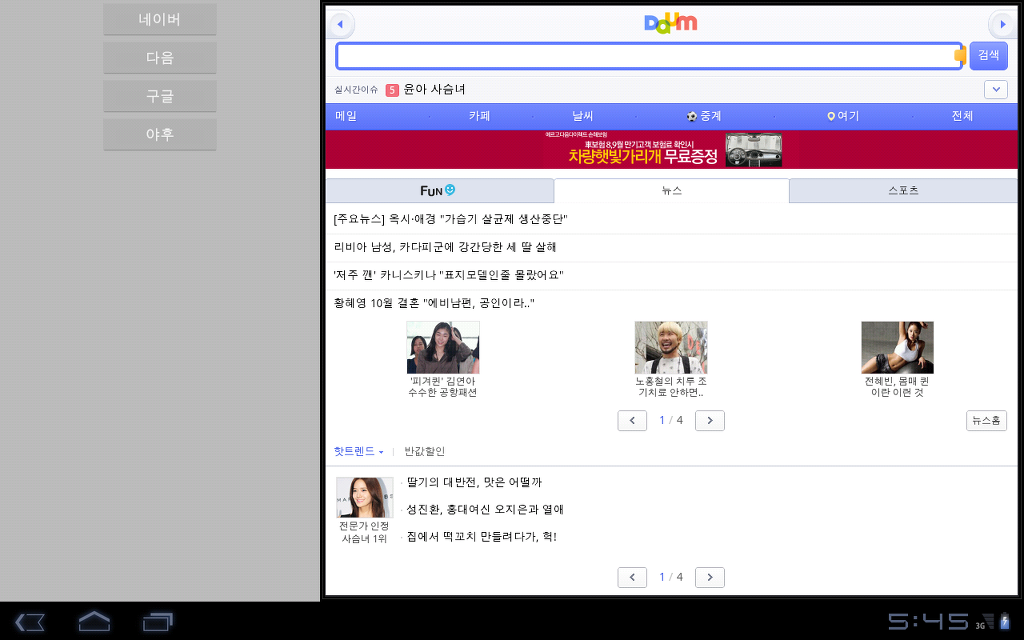1024x640 pixels.
Task: Open headline 황혜영 10월 결혼
Action: point(434,303)
